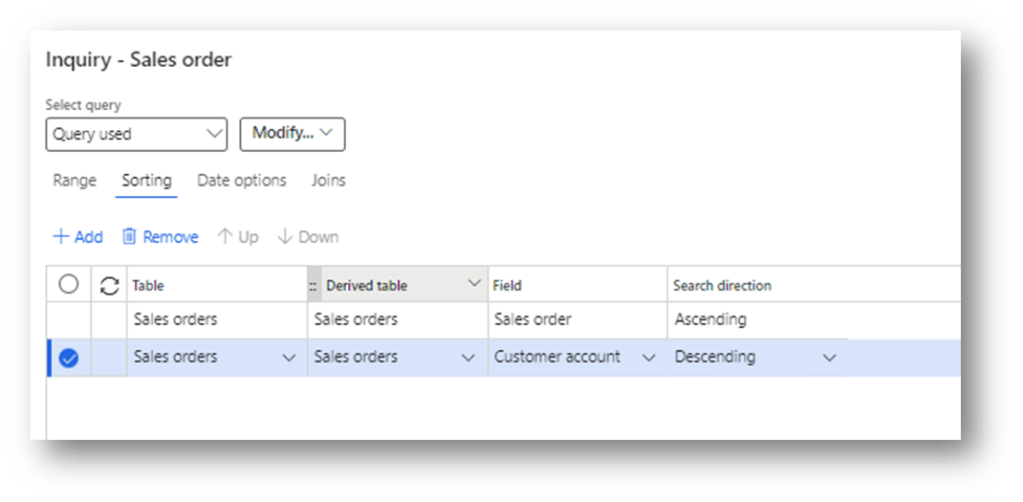Switch to the Date options tab
This screenshot has width=1023, height=502.
241,181
